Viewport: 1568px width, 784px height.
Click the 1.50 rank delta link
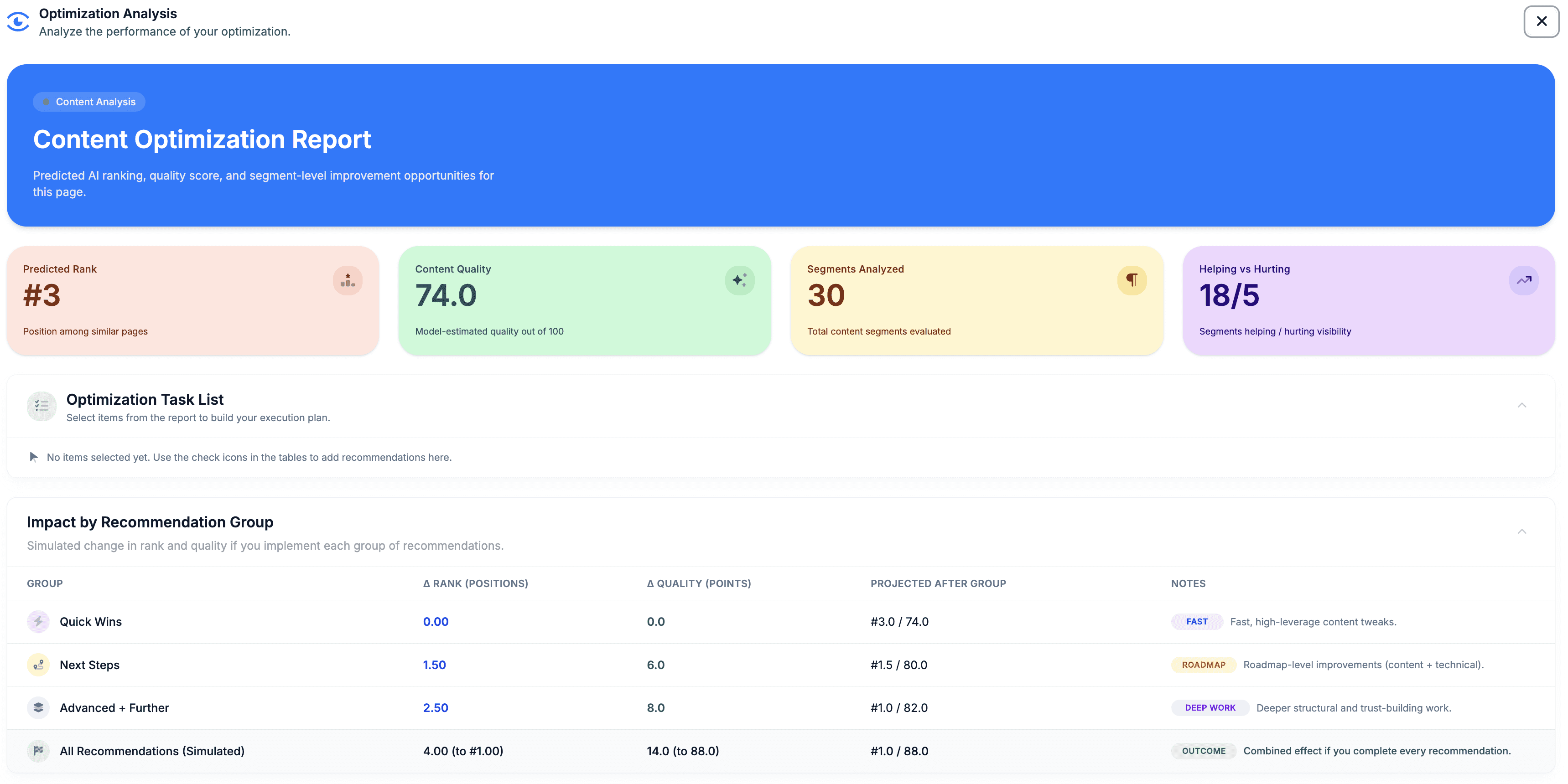pos(434,665)
